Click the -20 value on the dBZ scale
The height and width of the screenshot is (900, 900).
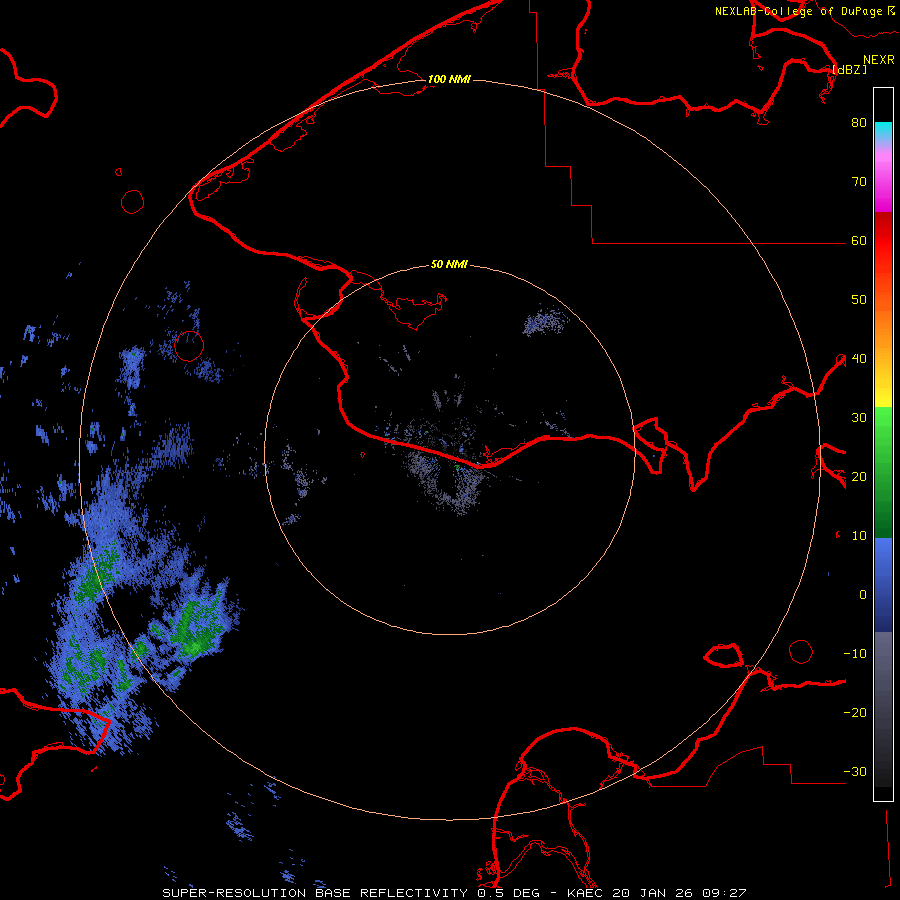(x=855, y=713)
